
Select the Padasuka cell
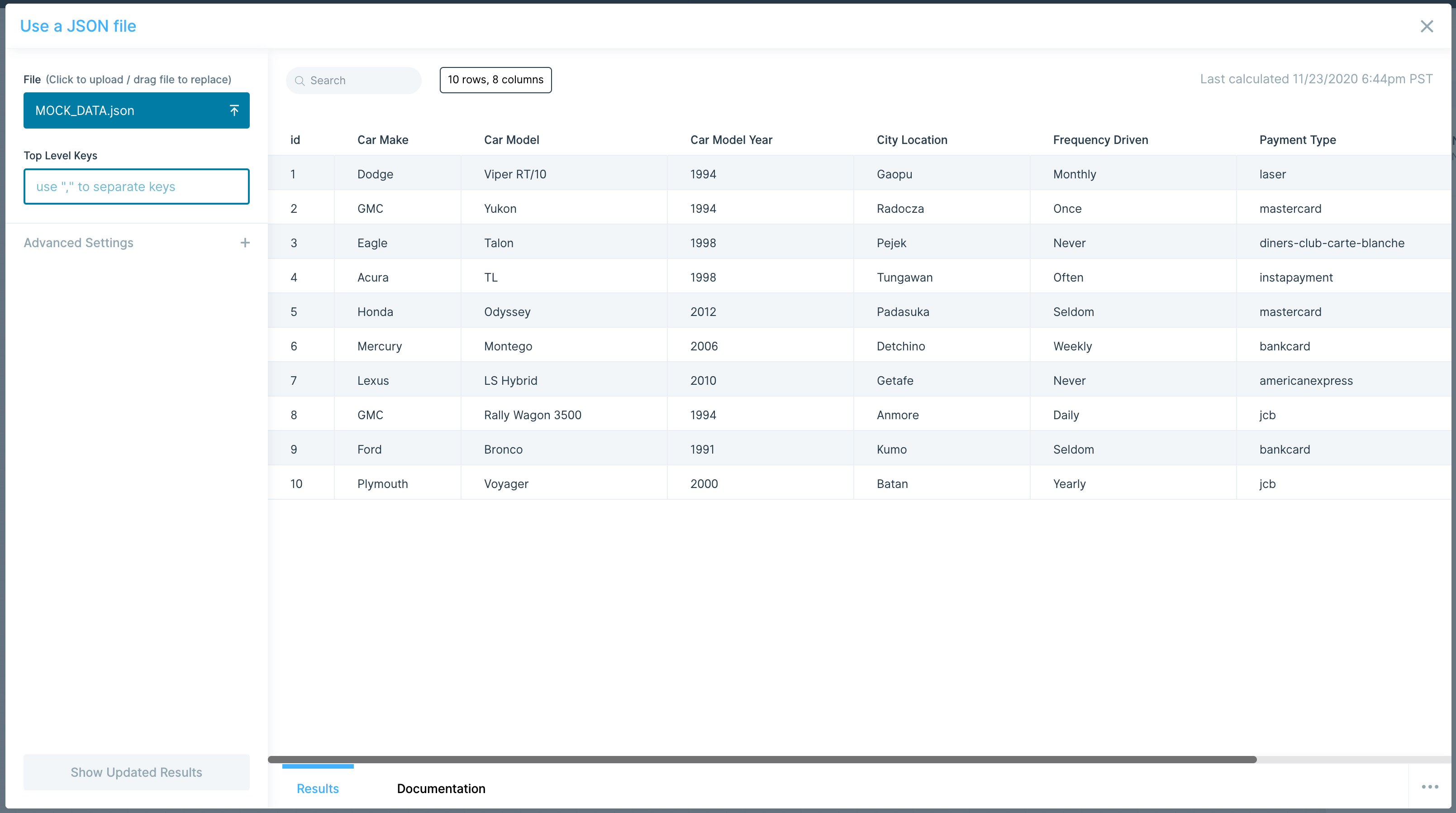tap(941, 311)
